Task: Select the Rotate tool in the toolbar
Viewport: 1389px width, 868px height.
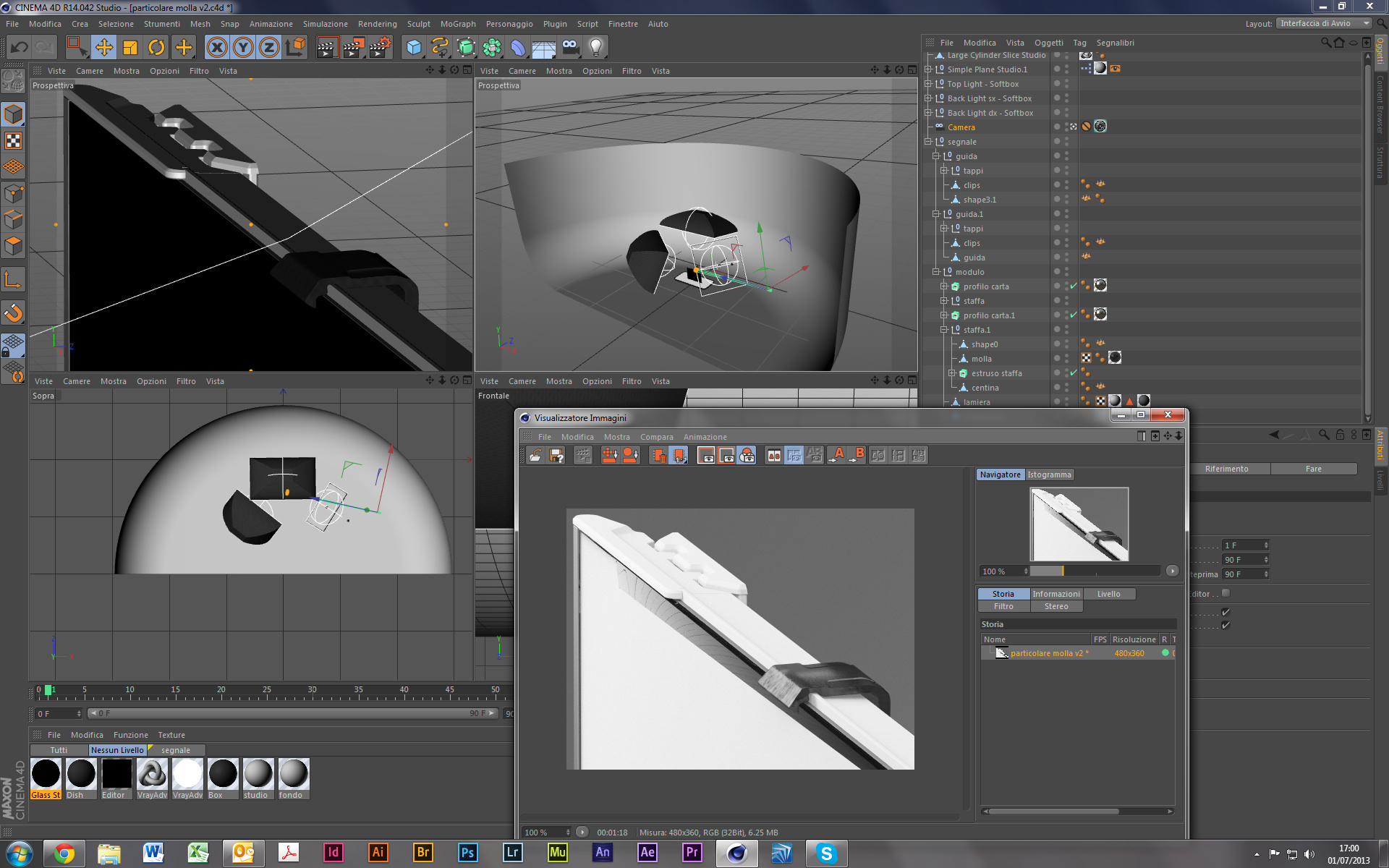Action: [156, 48]
